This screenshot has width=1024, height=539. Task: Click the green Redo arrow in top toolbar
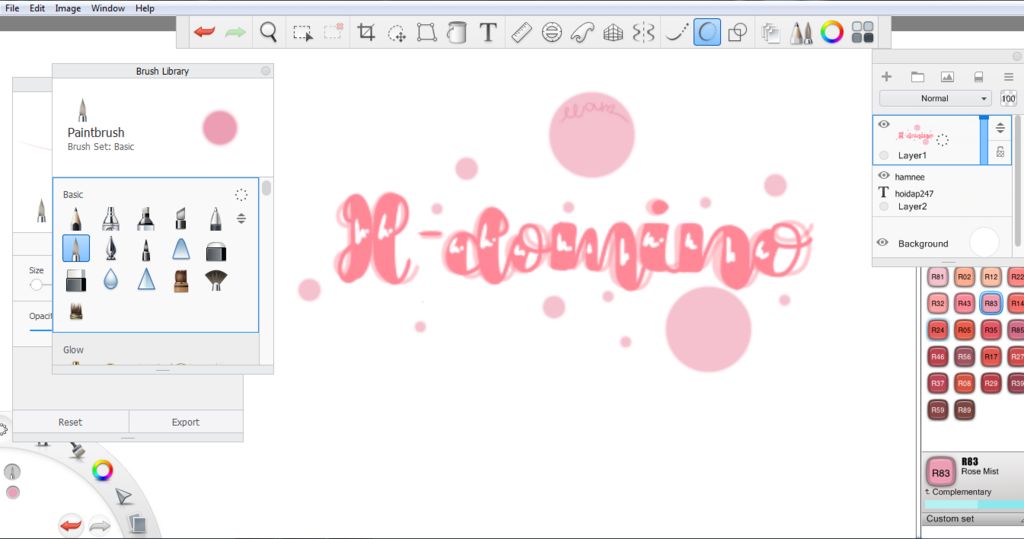235,32
